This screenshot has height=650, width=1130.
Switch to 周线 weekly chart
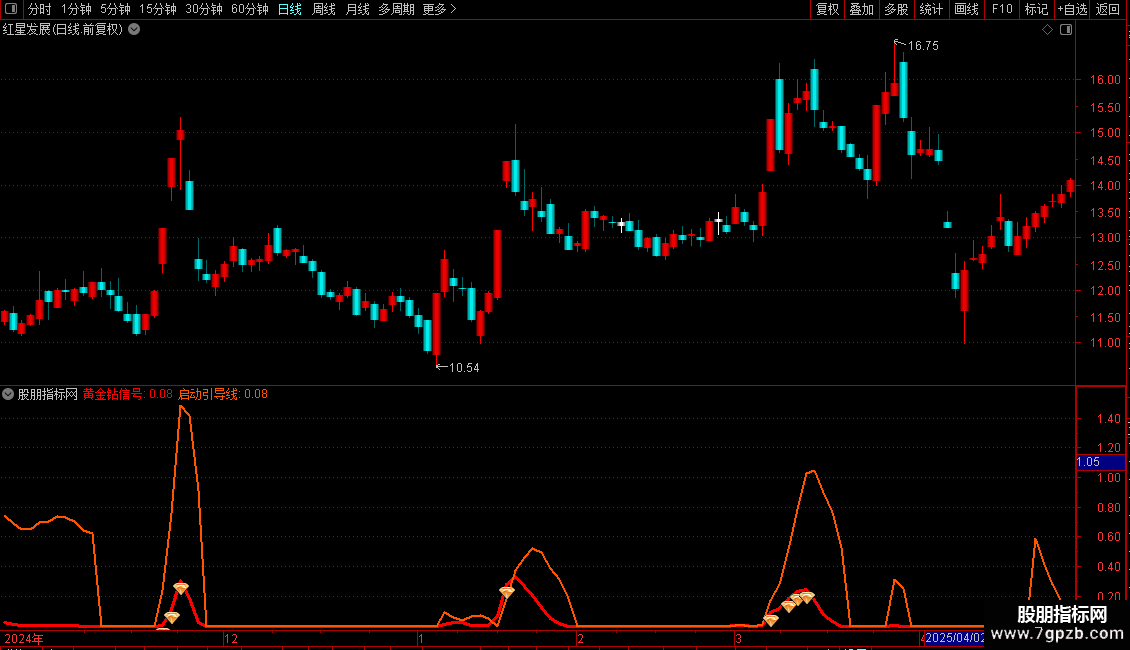tap(324, 9)
